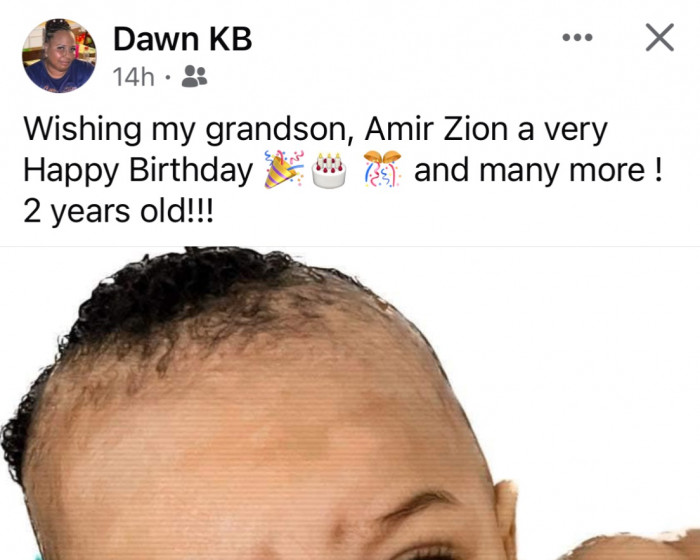Click the name "Amir Zion" in post
700x560 pixels.
coord(436,130)
